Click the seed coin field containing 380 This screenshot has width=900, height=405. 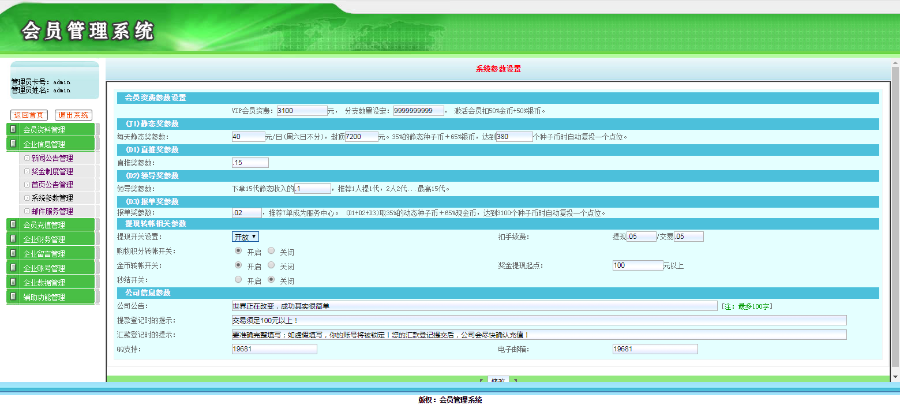click(x=514, y=137)
